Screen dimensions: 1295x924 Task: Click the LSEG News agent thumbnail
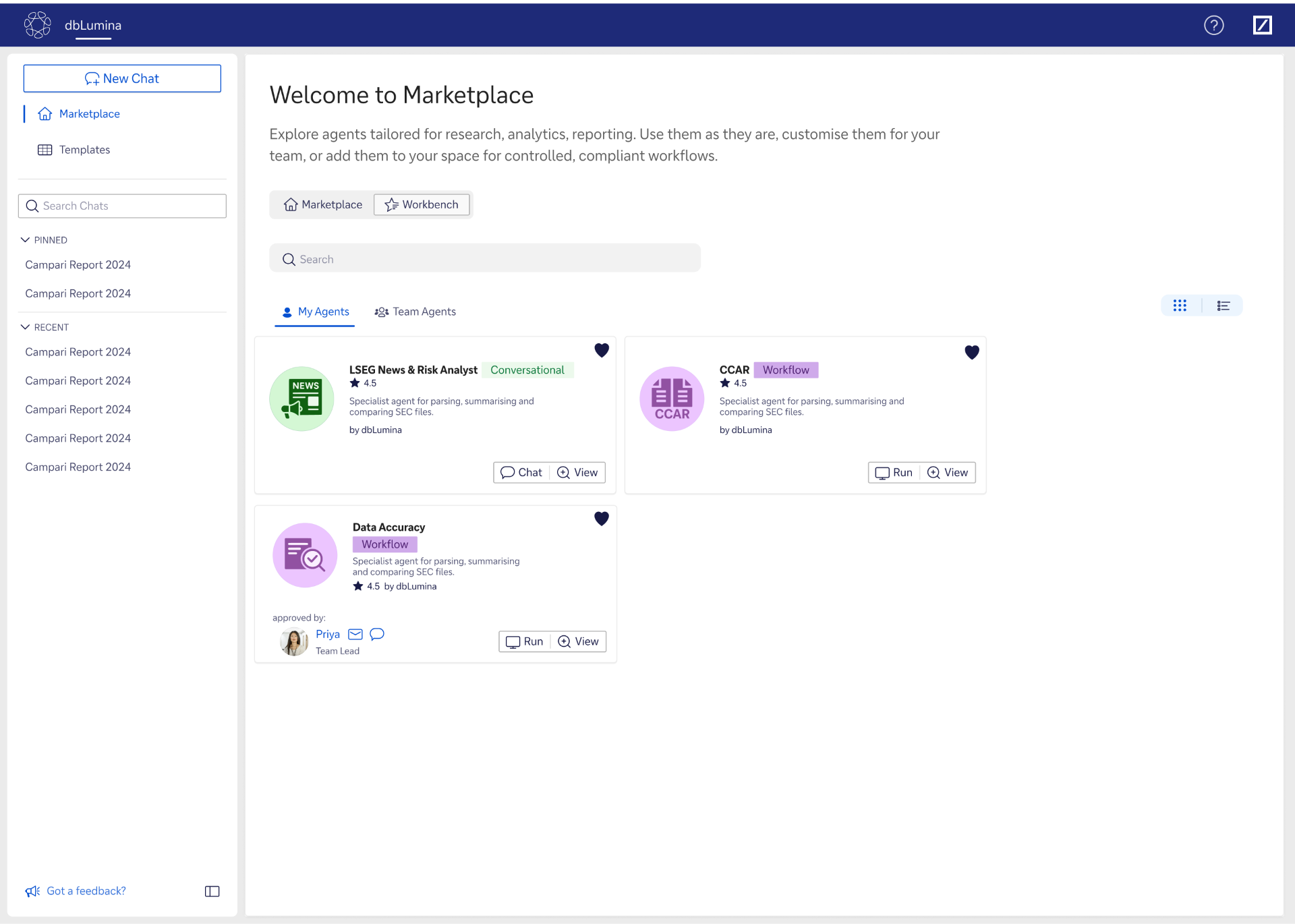pyautogui.click(x=301, y=399)
